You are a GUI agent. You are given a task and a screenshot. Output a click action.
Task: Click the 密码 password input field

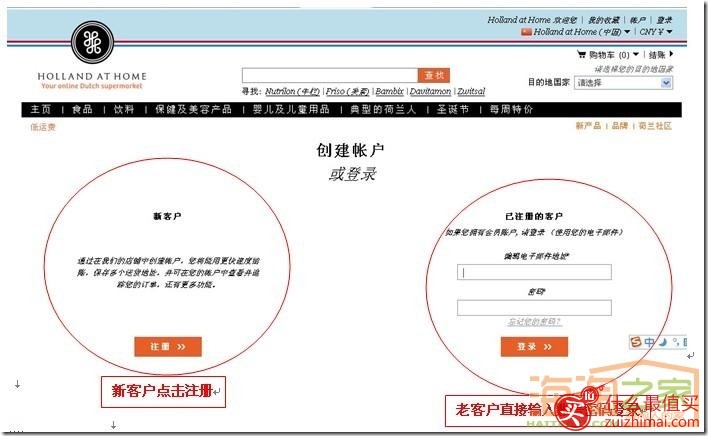click(x=534, y=308)
